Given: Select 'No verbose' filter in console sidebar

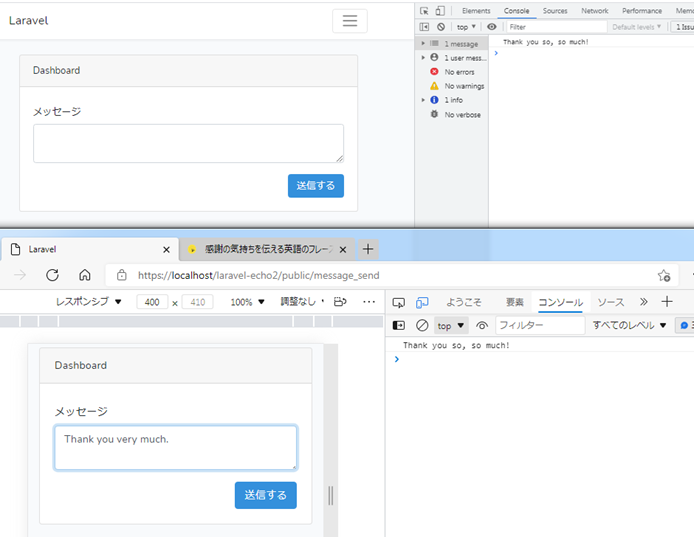Looking at the screenshot, I should point(452,115).
